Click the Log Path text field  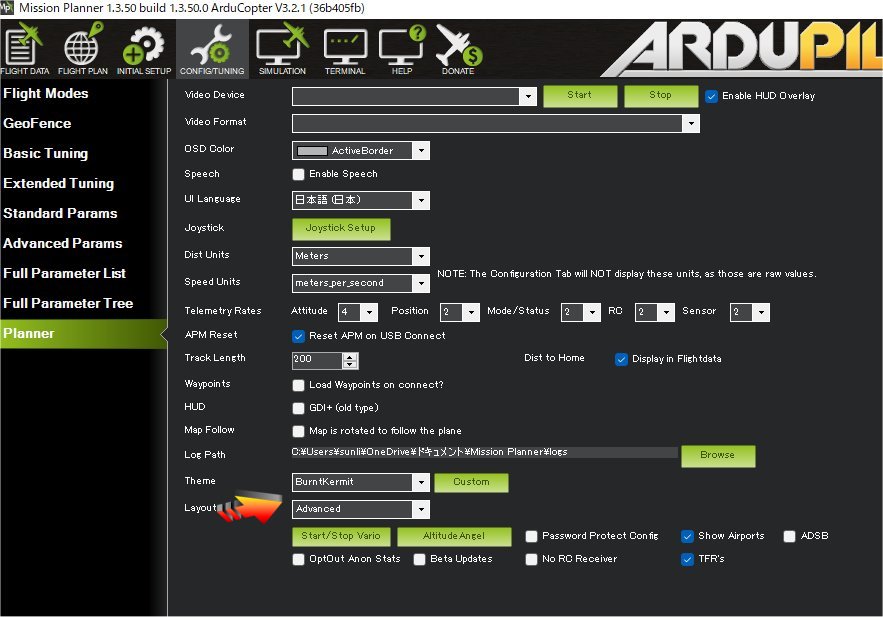pyautogui.click(x=484, y=452)
